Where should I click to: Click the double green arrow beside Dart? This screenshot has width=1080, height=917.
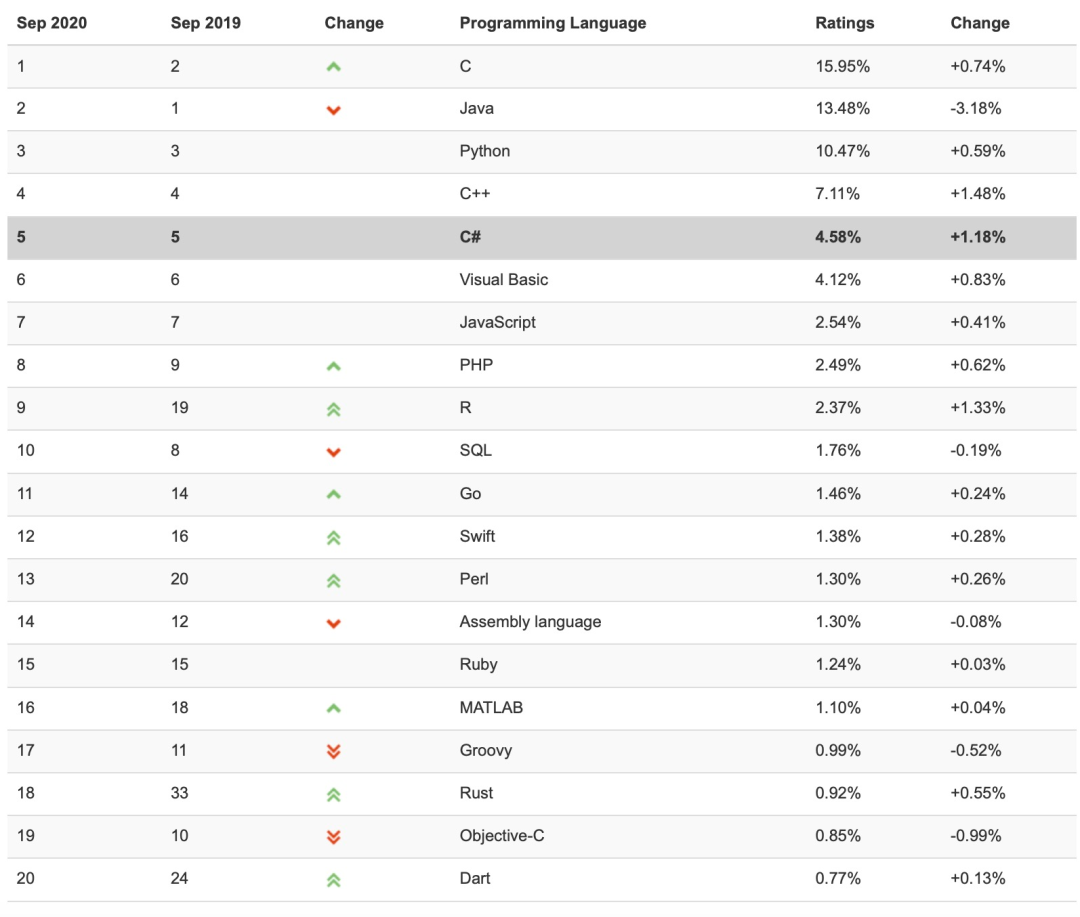coord(333,880)
